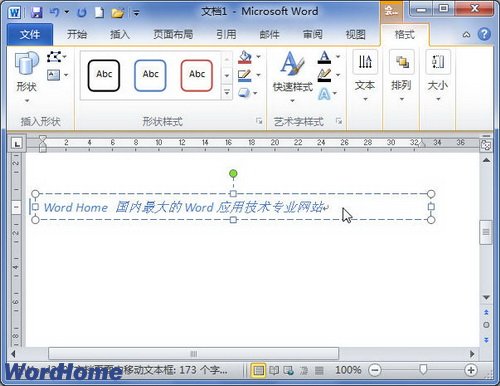
Task: Click the Open folder icon
Action: click(117, 13)
